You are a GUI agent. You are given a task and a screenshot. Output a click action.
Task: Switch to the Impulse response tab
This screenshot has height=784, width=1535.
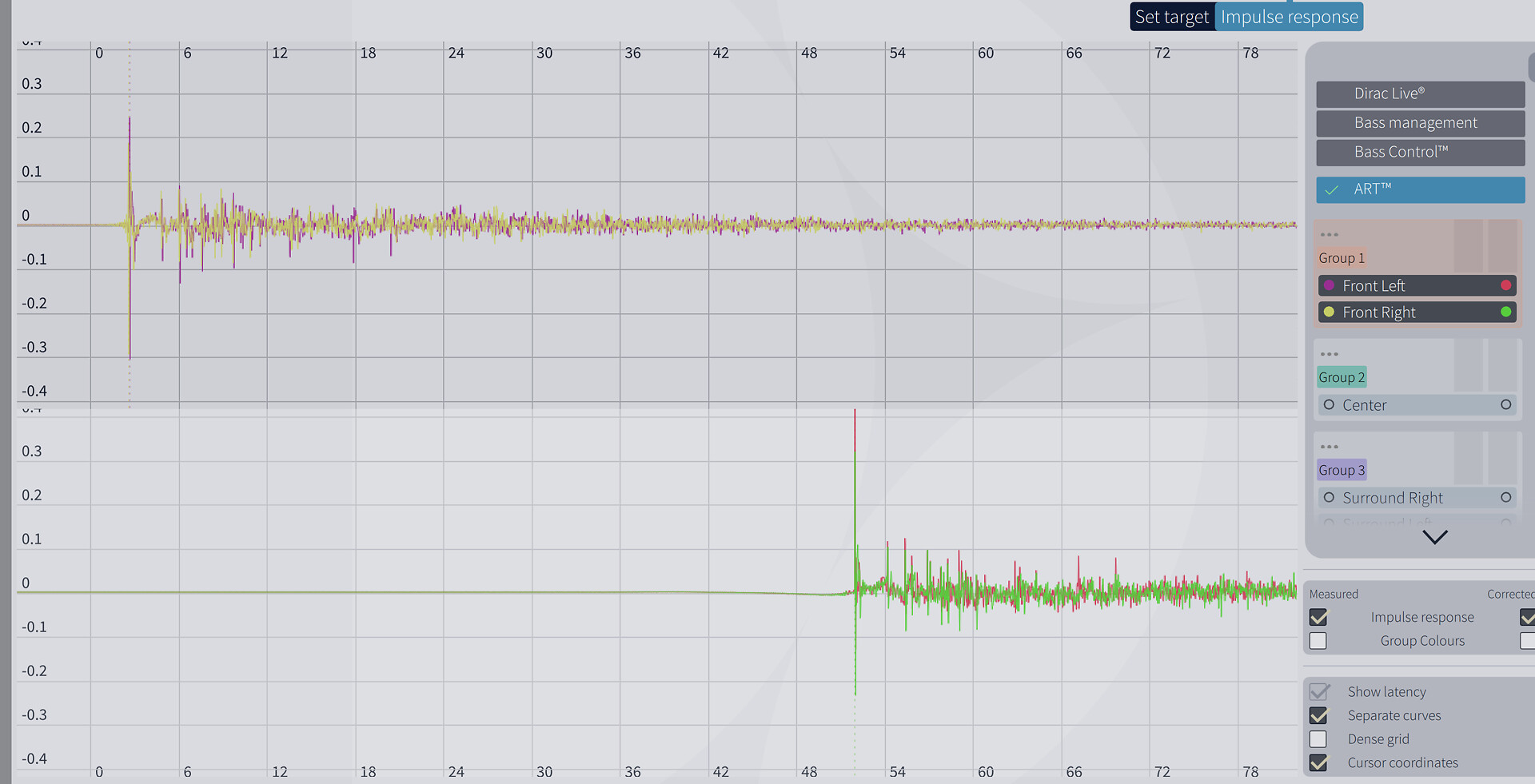point(1290,17)
